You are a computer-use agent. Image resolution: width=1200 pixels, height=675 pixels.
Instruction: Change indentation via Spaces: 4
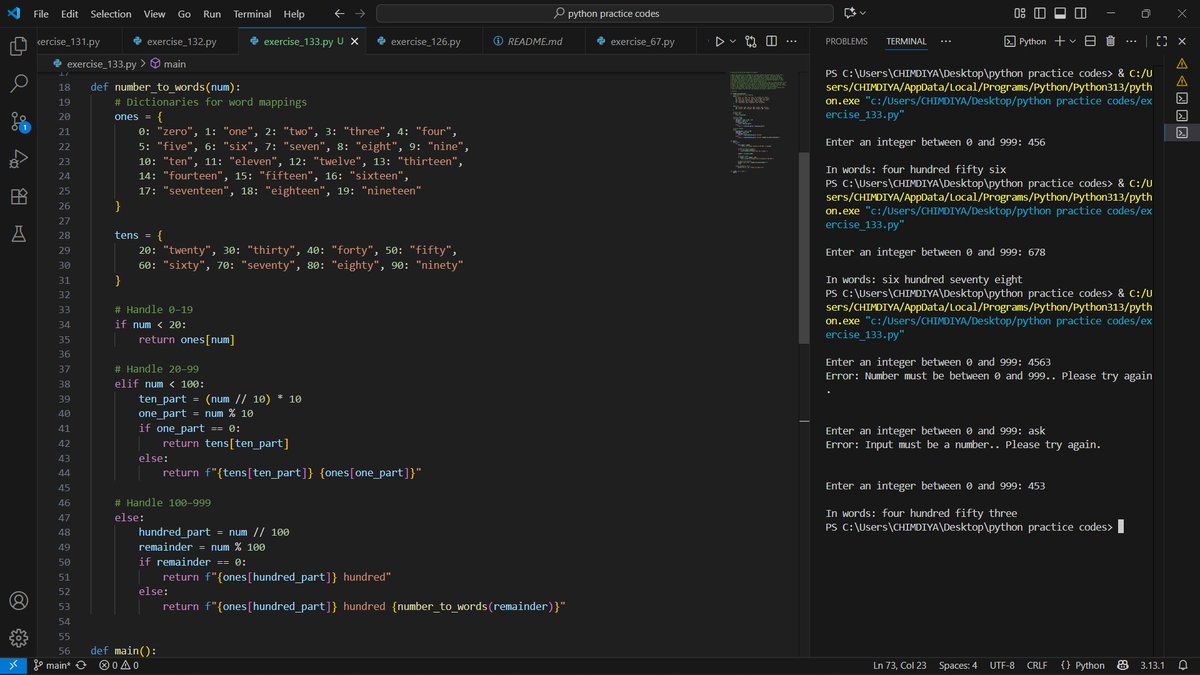(x=958, y=665)
